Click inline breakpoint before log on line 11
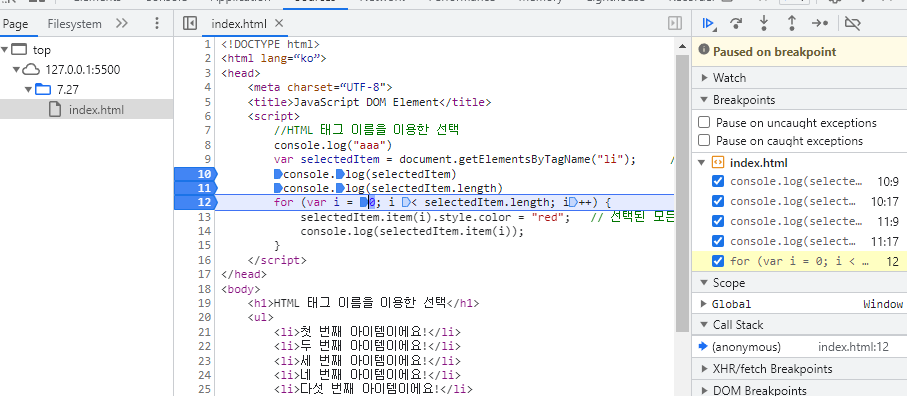 pos(340,188)
